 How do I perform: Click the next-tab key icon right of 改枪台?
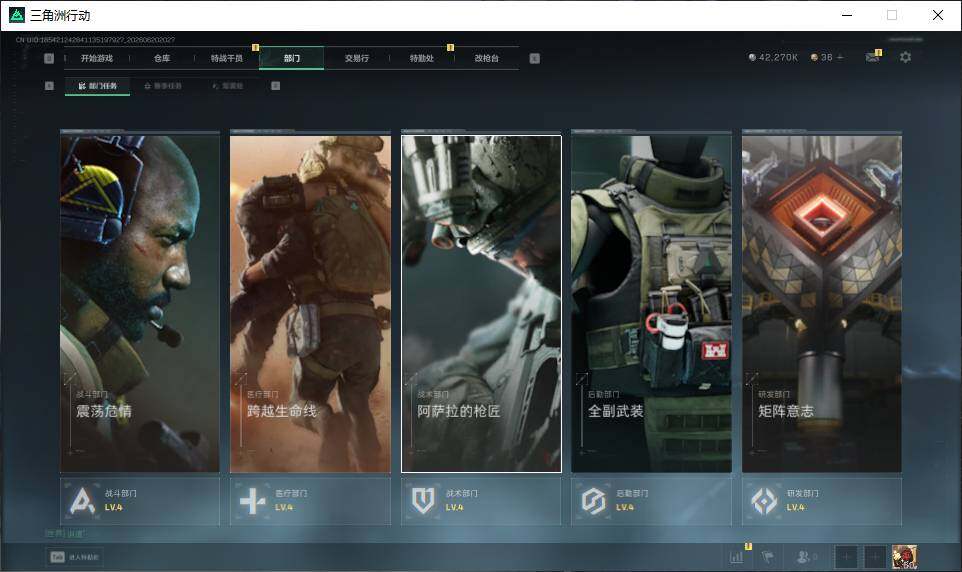click(x=535, y=58)
